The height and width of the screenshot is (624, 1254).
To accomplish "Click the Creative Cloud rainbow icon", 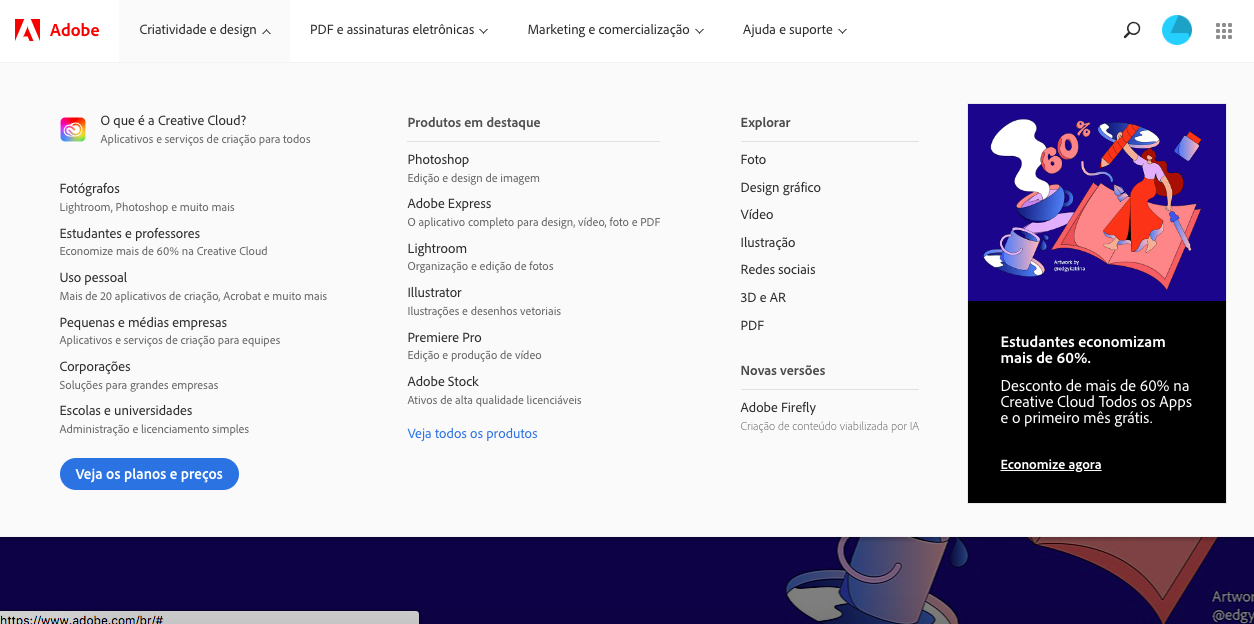I will [73, 129].
